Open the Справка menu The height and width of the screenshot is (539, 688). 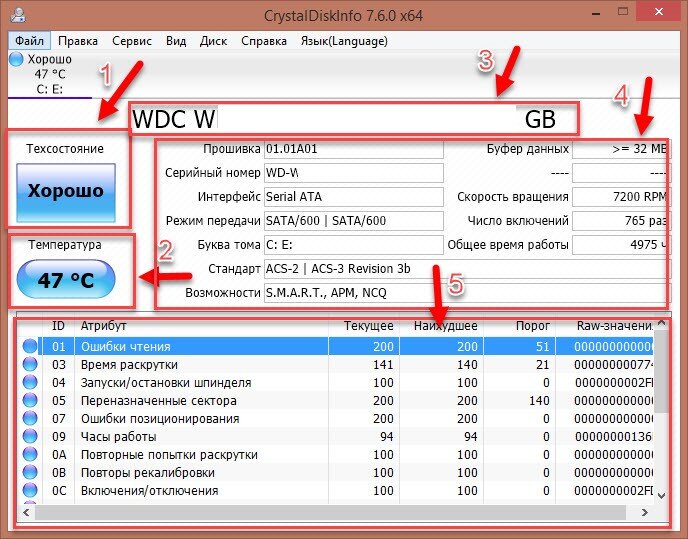coord(264,41)
